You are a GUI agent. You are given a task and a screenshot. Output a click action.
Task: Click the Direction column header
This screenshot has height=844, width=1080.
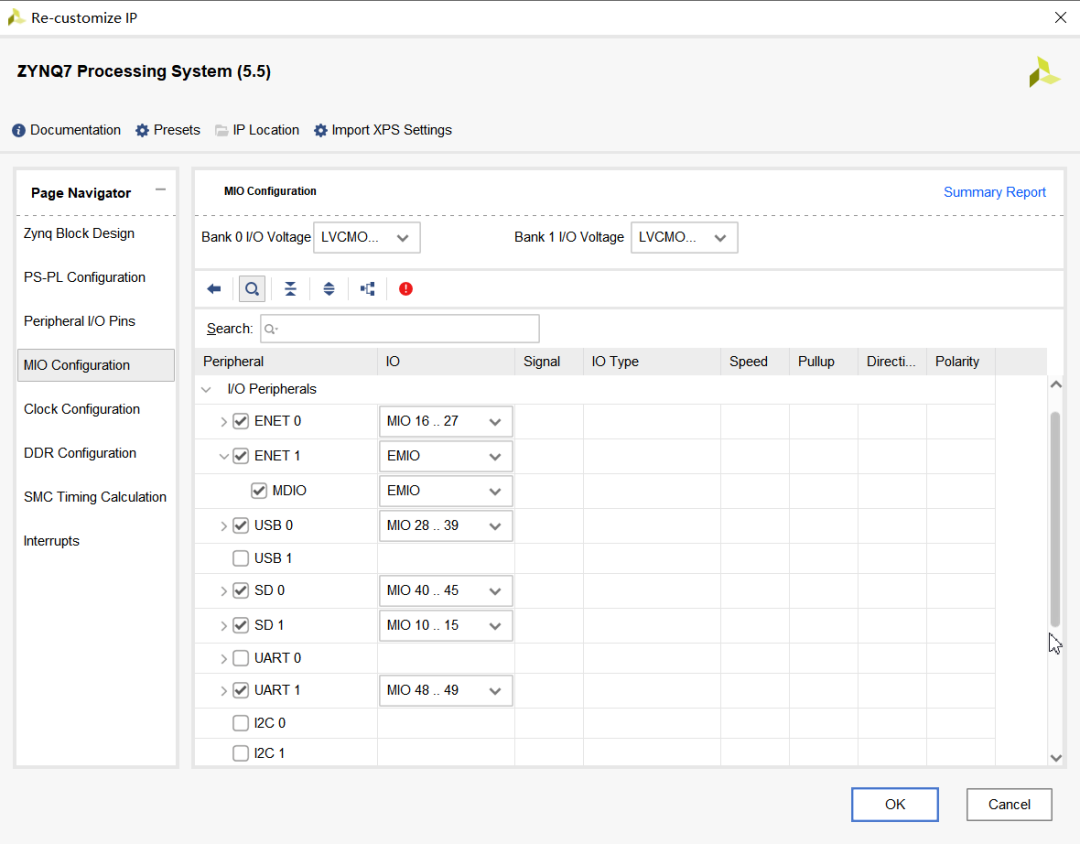(892, 362)
